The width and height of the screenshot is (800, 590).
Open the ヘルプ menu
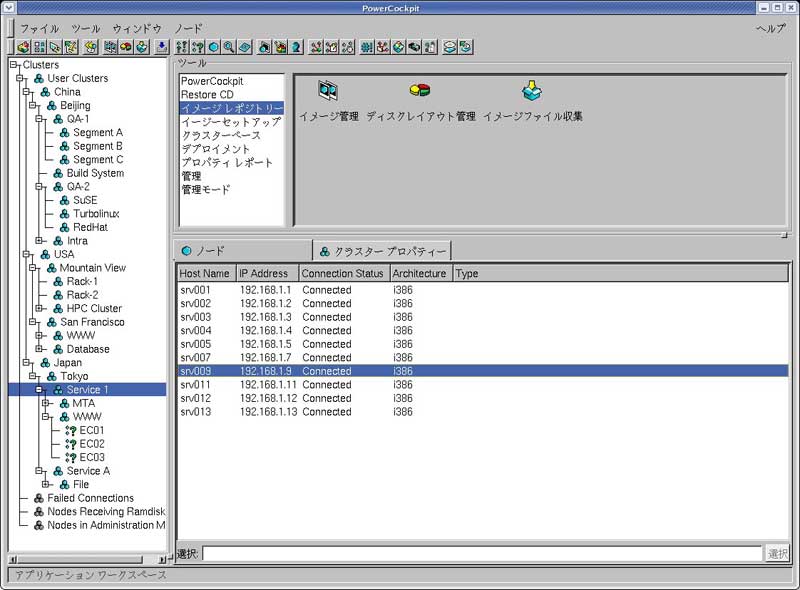pos(770,29)
